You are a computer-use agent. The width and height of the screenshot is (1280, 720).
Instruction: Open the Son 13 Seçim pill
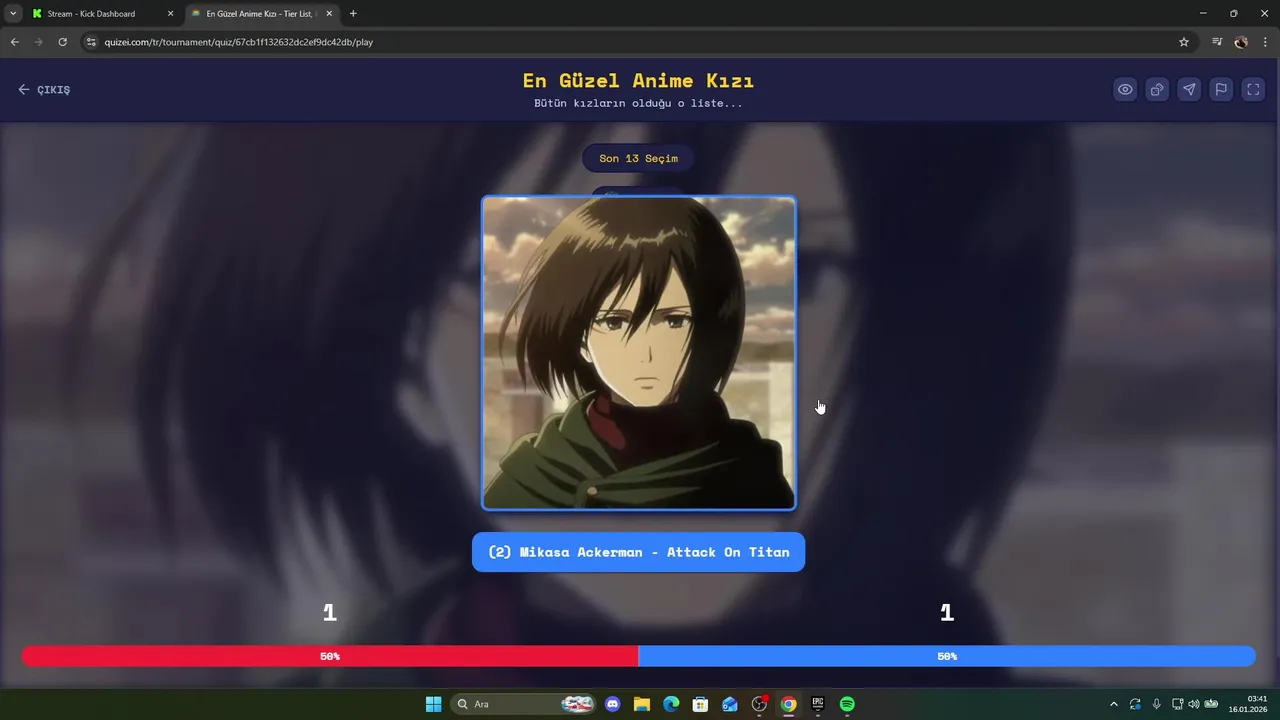[638, 158]
